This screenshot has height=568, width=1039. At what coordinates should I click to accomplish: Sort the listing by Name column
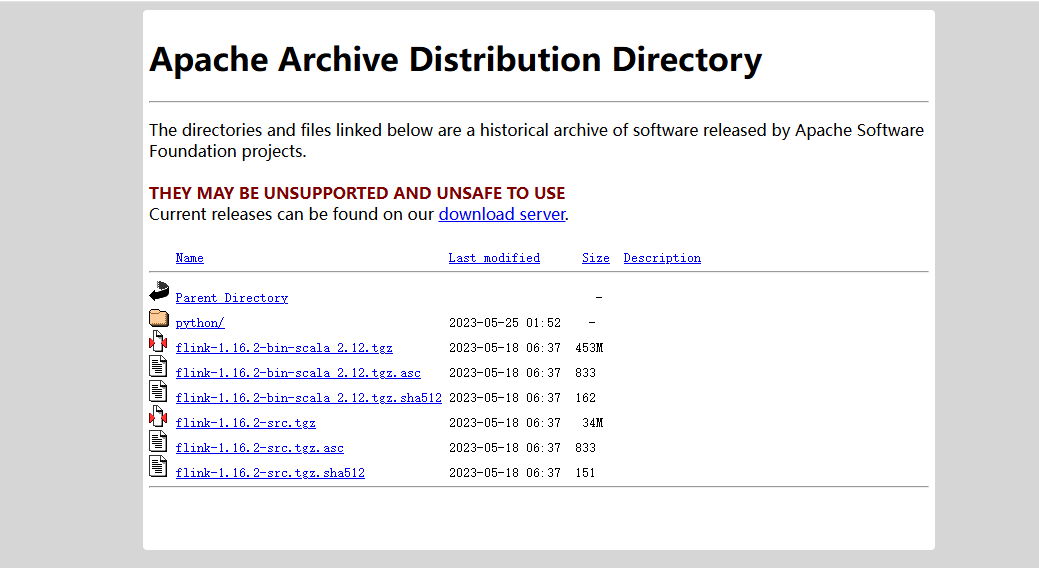click(190, 258)
